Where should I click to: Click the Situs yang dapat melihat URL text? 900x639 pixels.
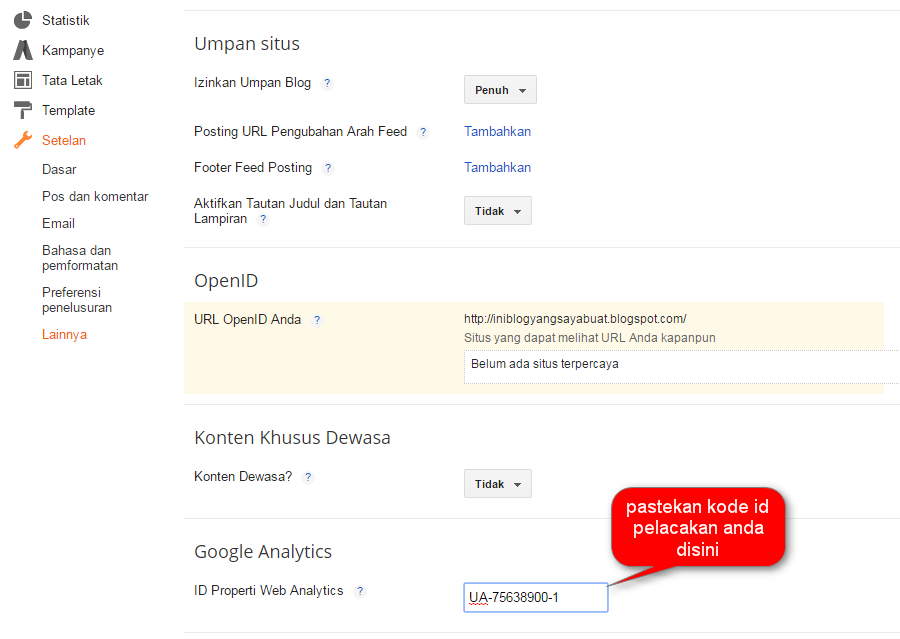[589, 338]
